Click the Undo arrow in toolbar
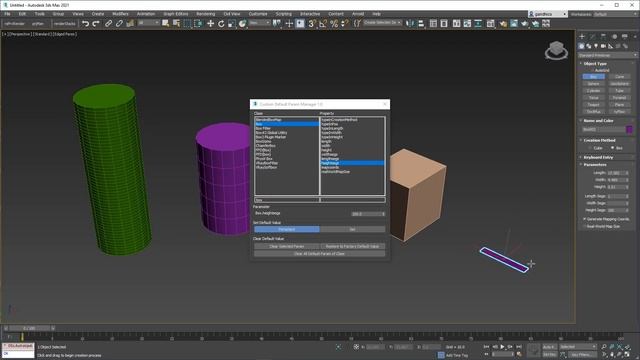 (85, 24)
